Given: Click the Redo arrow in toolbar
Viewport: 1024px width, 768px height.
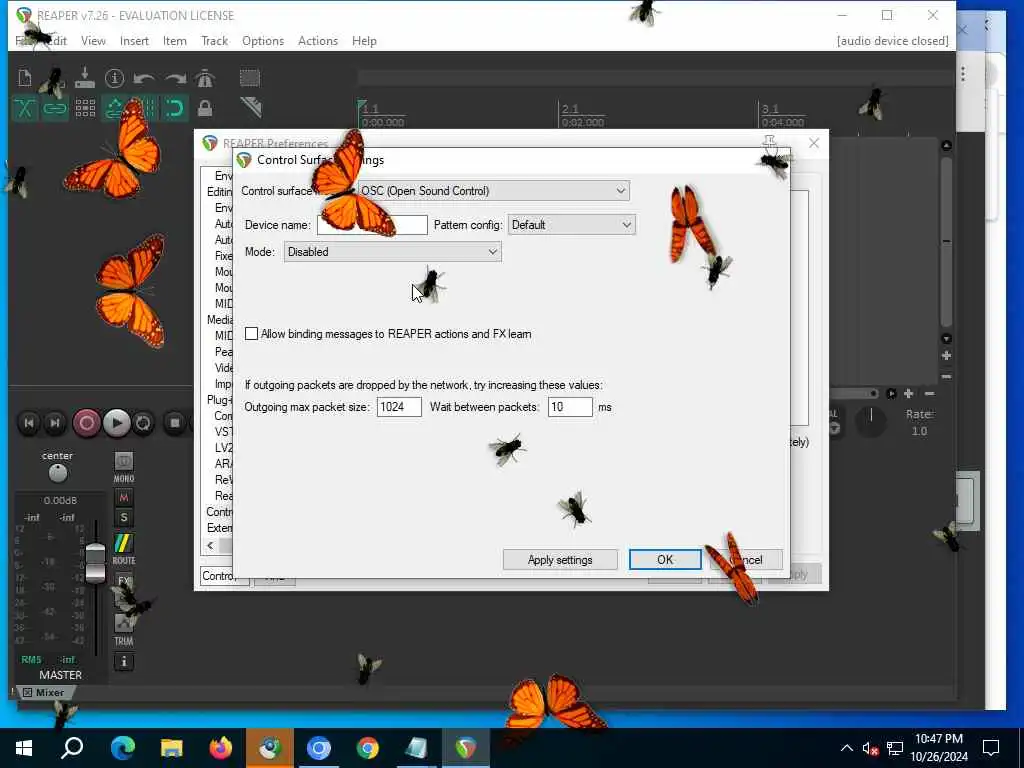Looking at the screenshot, I should pyautogui.click(x=175, y=78).
